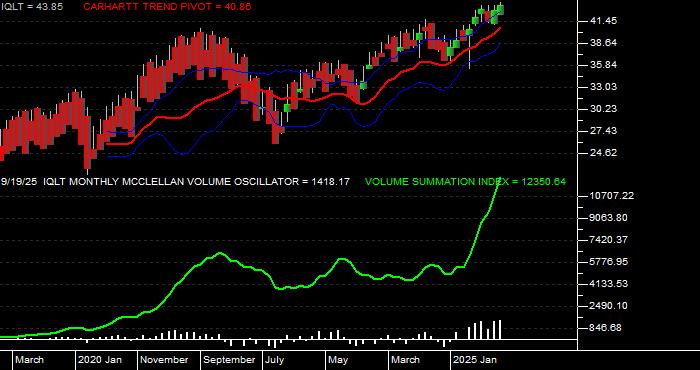
Task: Click the March label before 2025 Jan
Action: [406, 360]
